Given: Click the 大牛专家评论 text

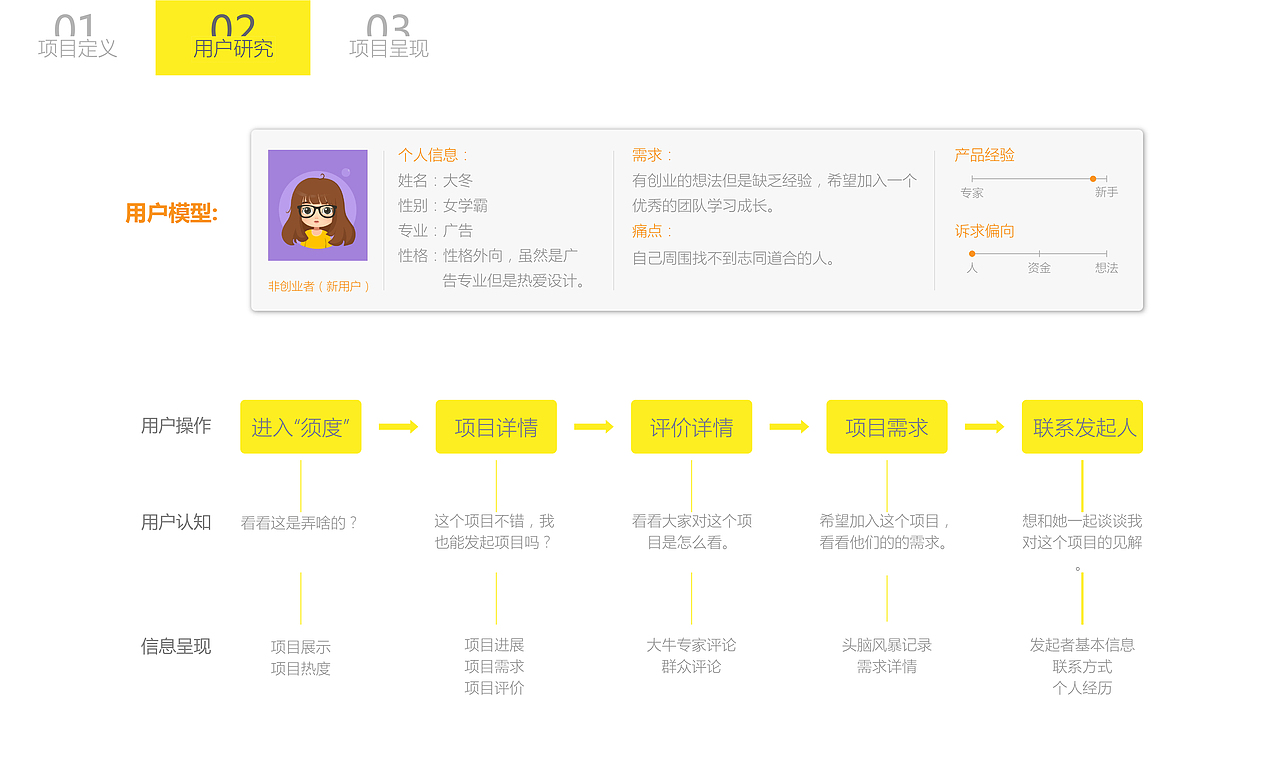Looking at the screenshot, I should tap(691, 645).
